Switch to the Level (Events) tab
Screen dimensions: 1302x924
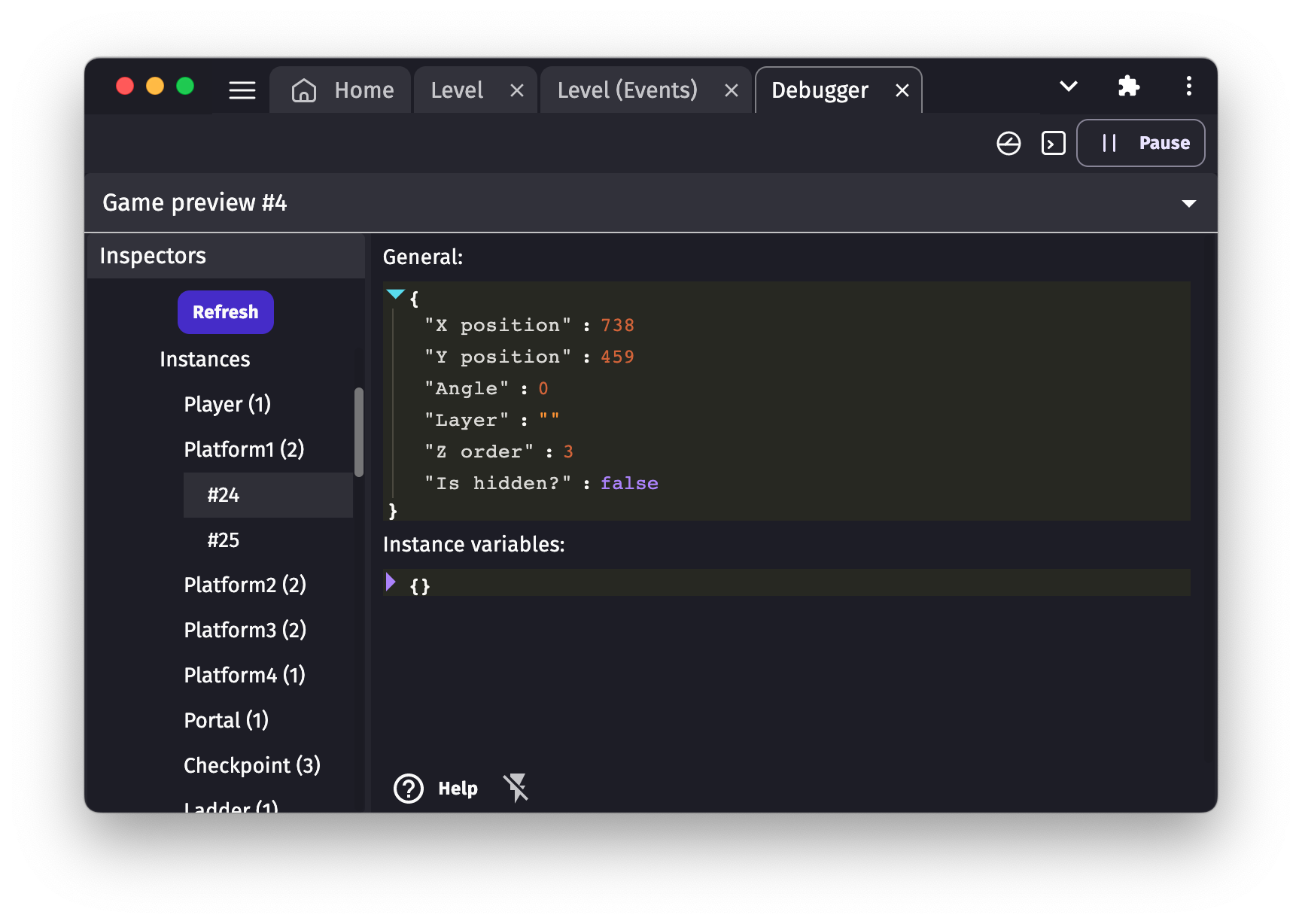click(627, 90)
